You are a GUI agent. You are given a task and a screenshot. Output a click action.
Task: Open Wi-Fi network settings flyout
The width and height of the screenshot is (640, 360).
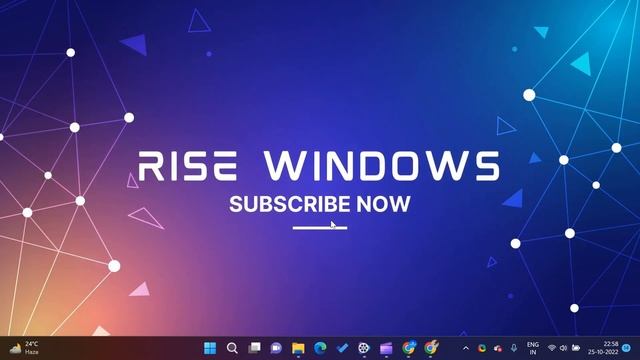pyautogui.click(x=552, y=348)
